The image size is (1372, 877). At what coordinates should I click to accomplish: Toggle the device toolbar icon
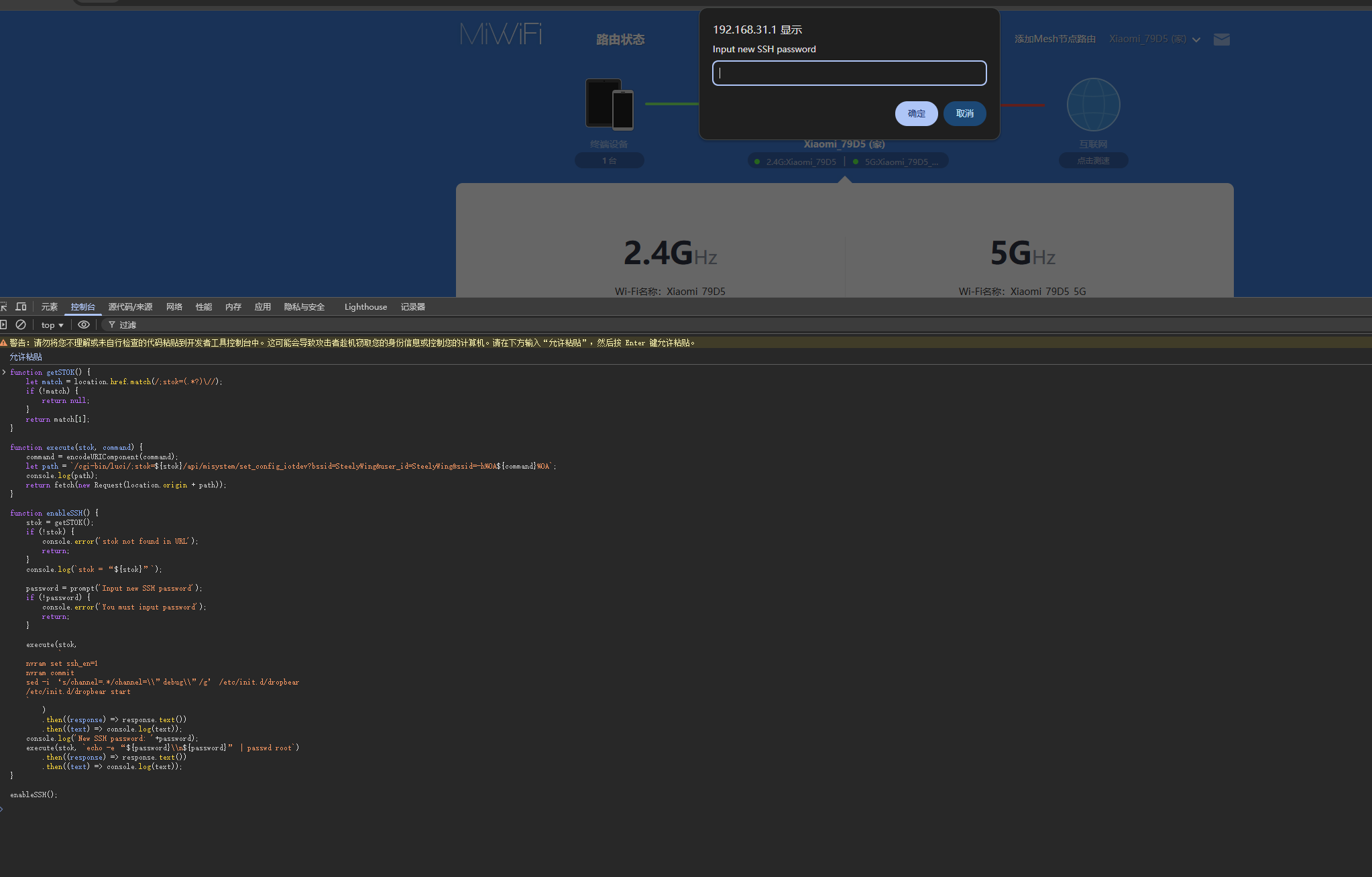[21, 306]
